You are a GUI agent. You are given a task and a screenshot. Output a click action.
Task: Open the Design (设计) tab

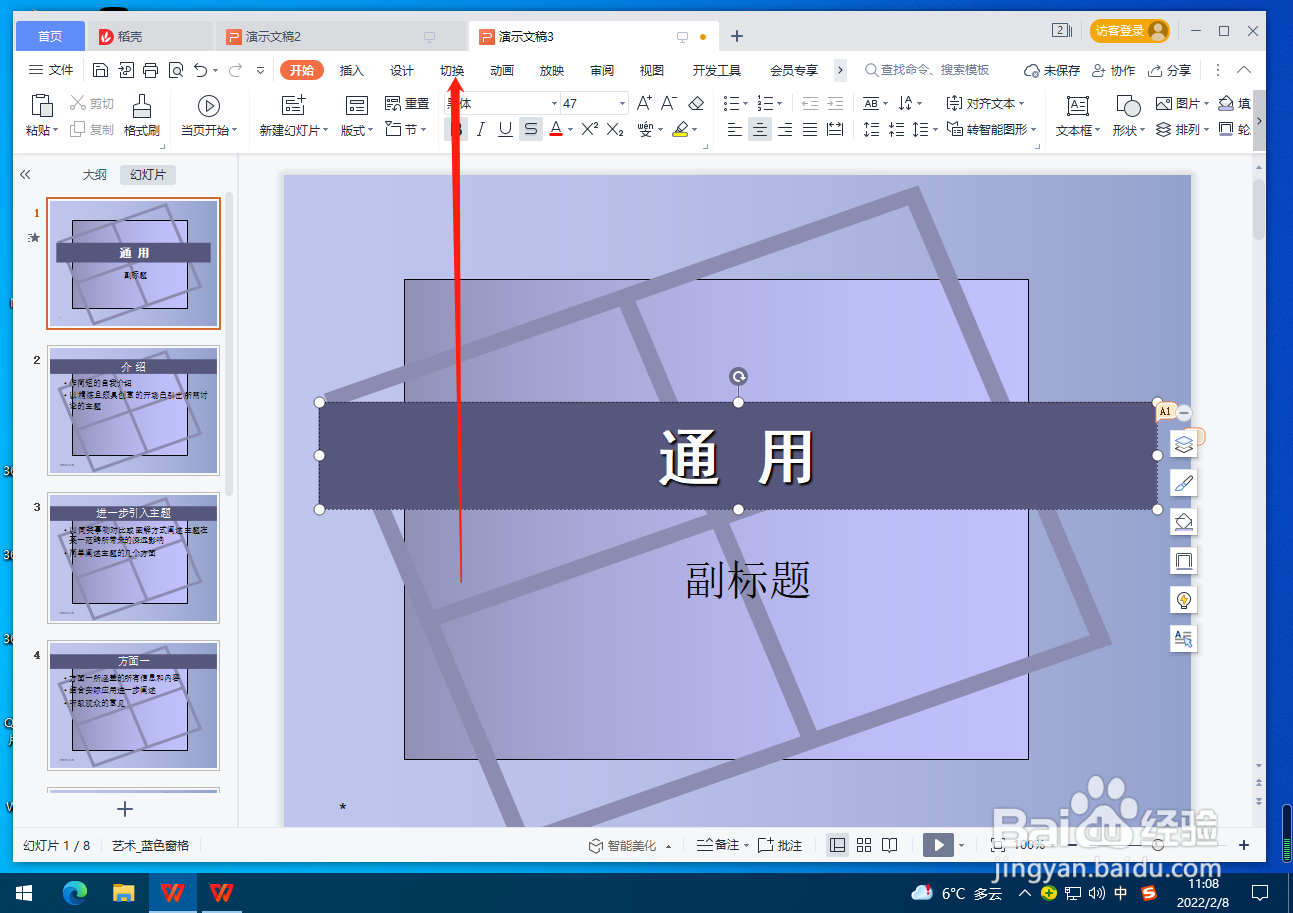402,70
